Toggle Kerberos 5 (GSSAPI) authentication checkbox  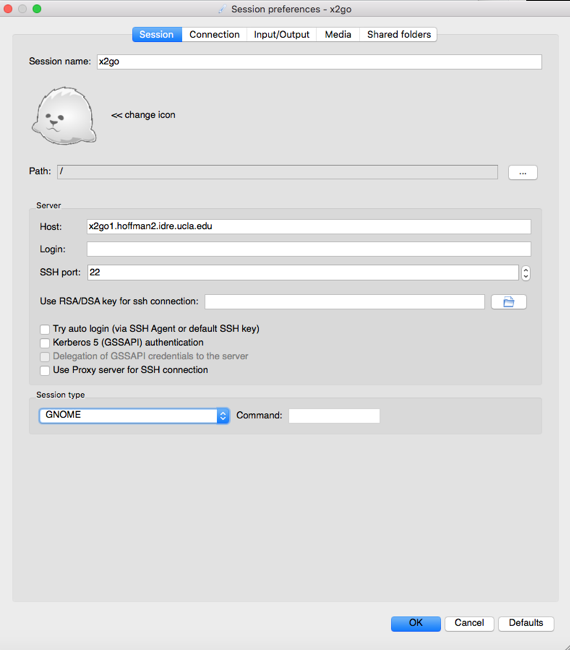click(x=45, y=343)
